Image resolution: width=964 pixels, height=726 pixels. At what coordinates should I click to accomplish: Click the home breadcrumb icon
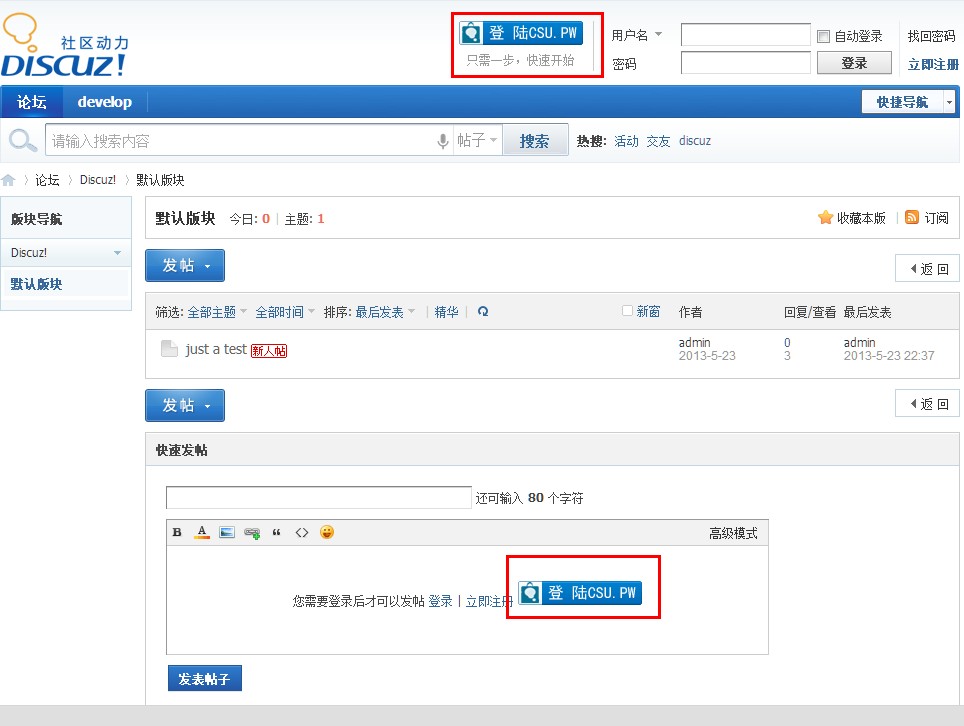pos(9,180)
